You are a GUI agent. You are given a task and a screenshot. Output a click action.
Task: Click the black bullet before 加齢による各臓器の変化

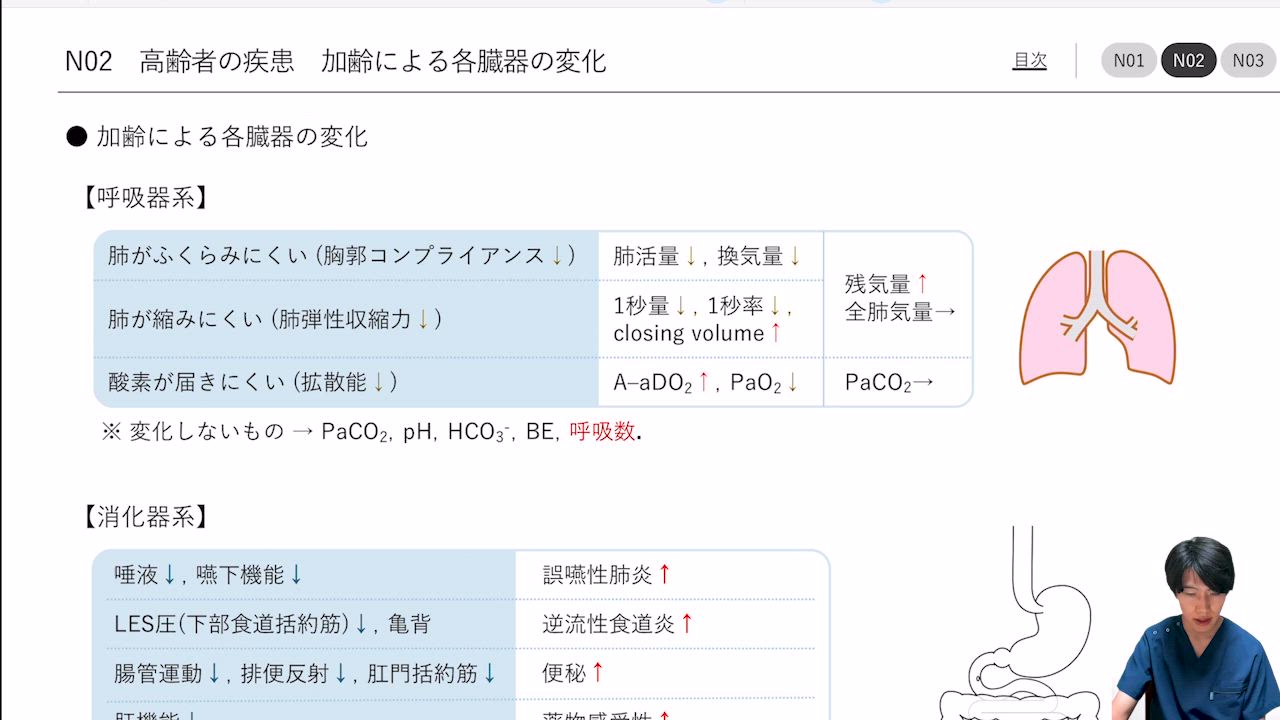(x=77, y=137)
